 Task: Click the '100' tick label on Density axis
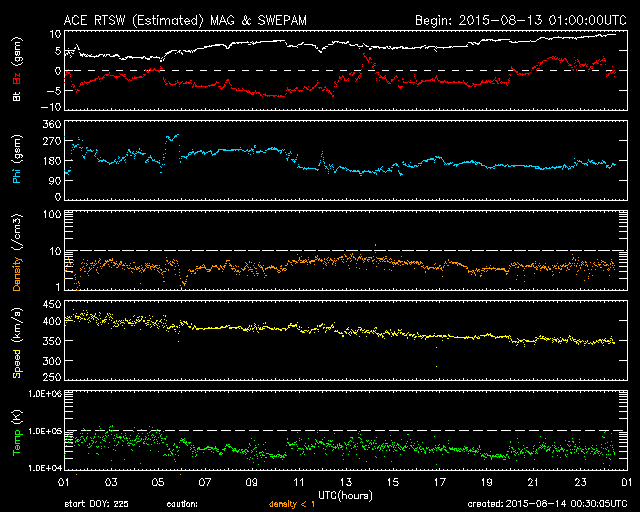tap(52, 214)
